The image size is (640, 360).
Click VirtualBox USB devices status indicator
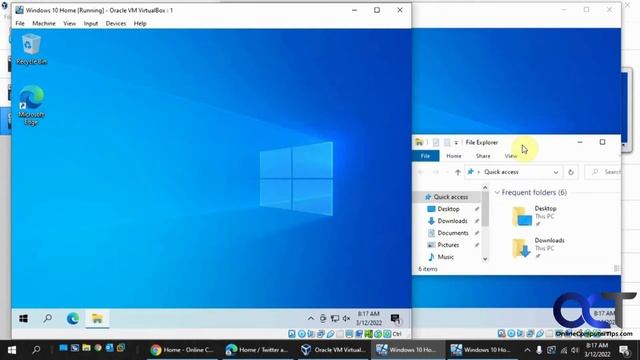(330, 334)
